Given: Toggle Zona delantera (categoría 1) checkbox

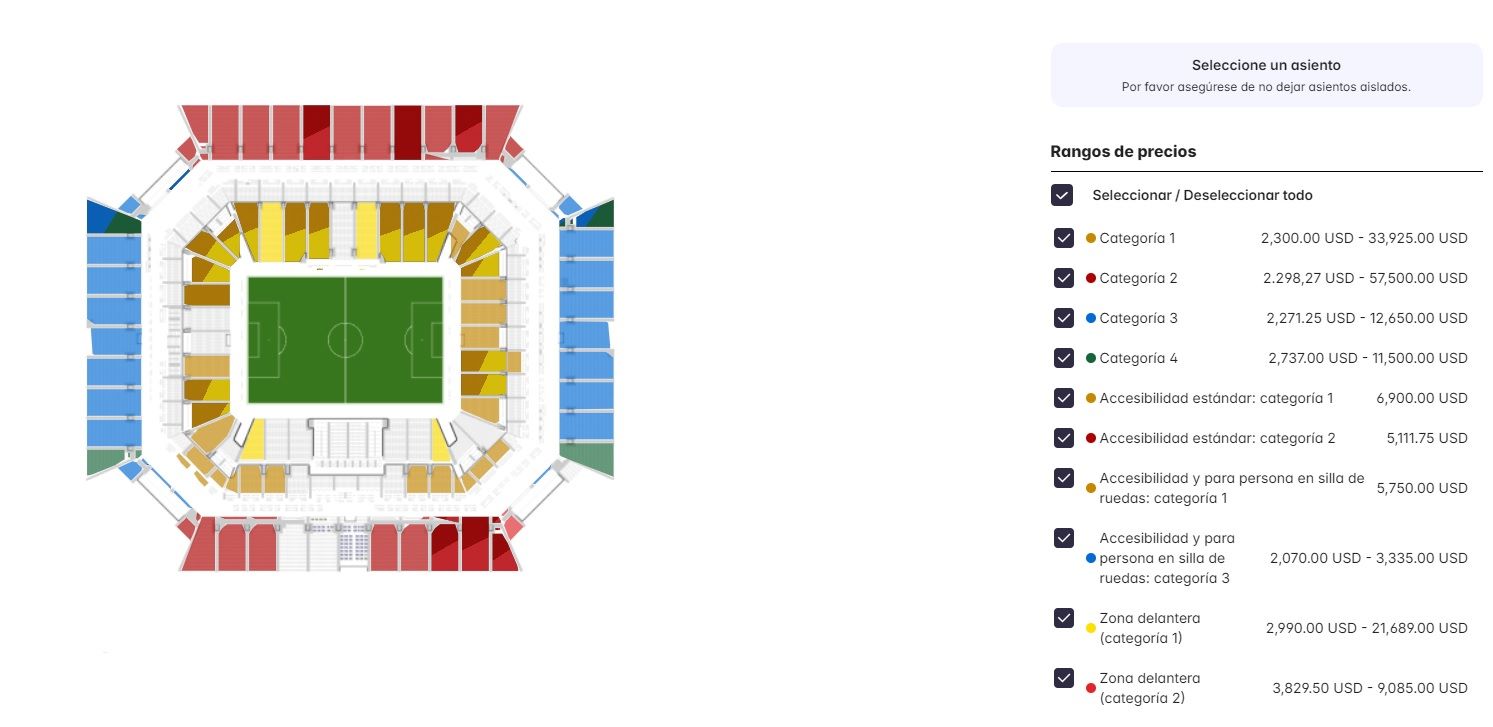Looking at the screenshot, I should point(1064,618).
